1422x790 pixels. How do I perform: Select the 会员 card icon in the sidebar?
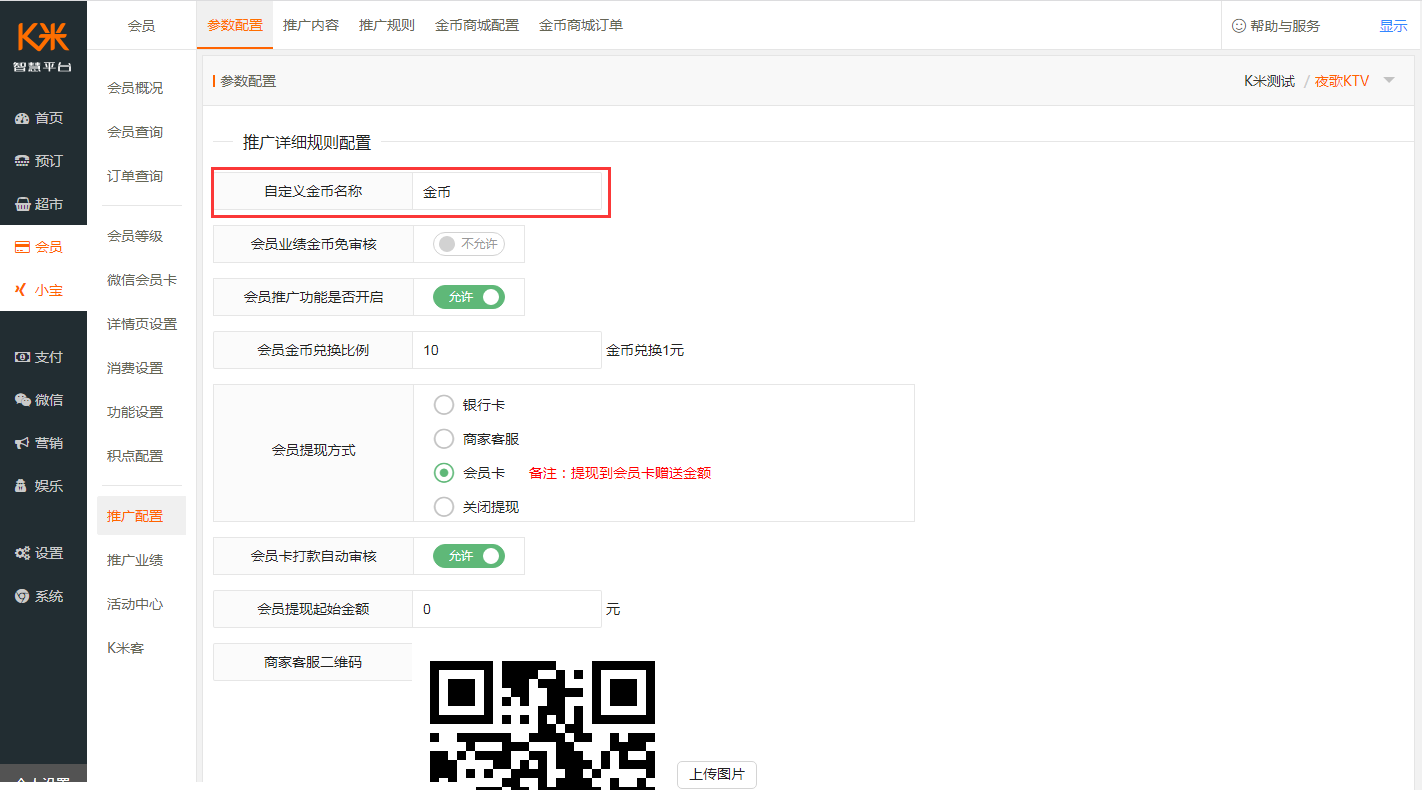click(22, 247)
